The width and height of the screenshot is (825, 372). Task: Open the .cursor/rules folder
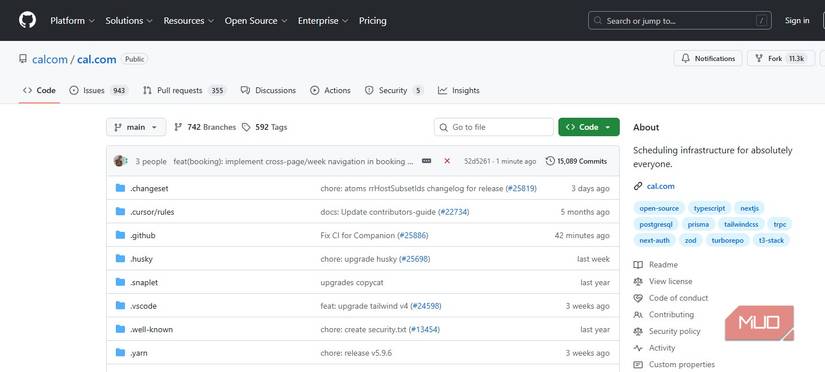pos(152,212)
